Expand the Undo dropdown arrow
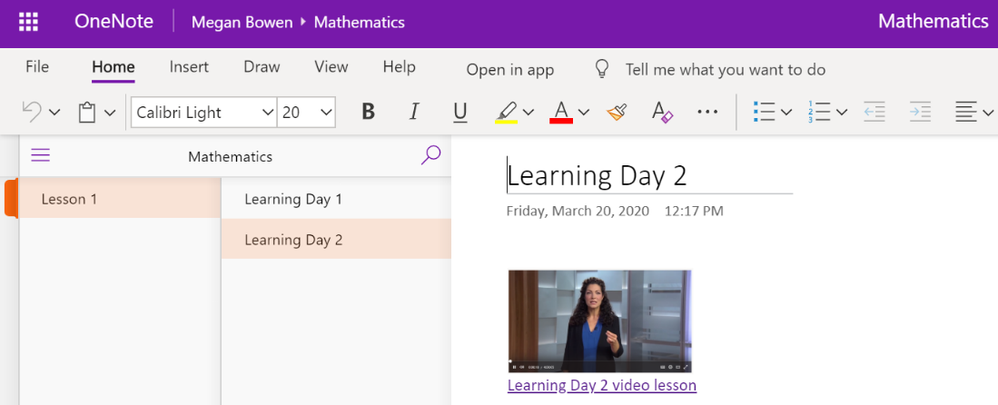Image resolution: width=998 pixels, height=405 pixels. click(55, 113)
